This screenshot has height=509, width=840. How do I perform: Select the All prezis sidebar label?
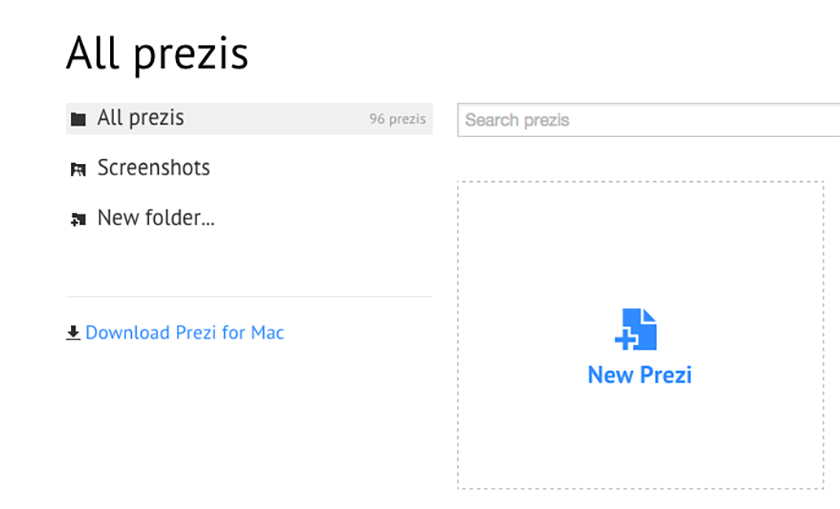click(x=140, y=118)
